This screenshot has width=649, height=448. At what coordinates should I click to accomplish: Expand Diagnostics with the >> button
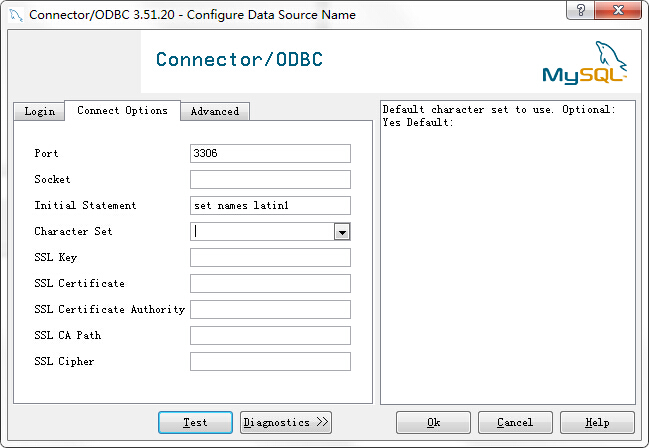point(286,422)
